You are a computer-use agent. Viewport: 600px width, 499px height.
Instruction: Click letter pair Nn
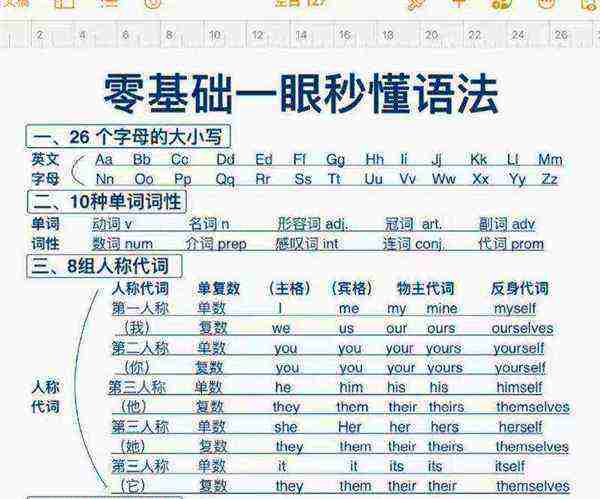(x=105, y=179)
